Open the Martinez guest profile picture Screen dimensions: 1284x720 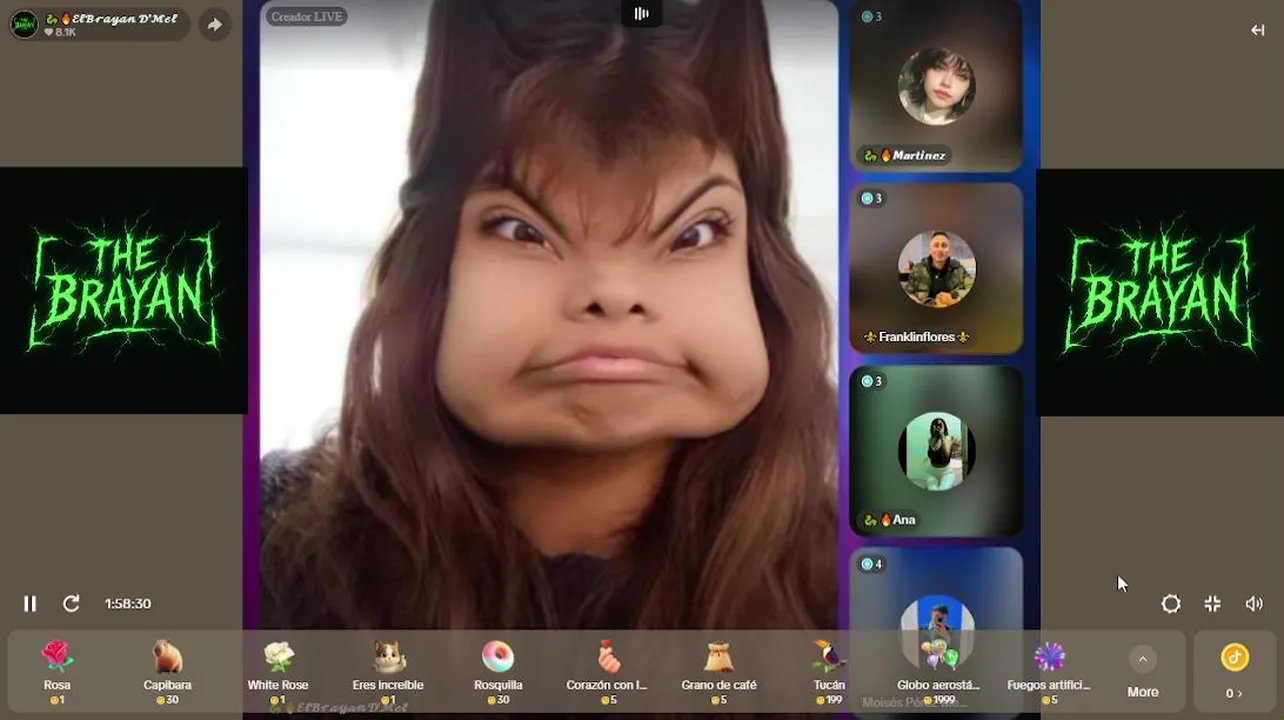pos(937,86)
